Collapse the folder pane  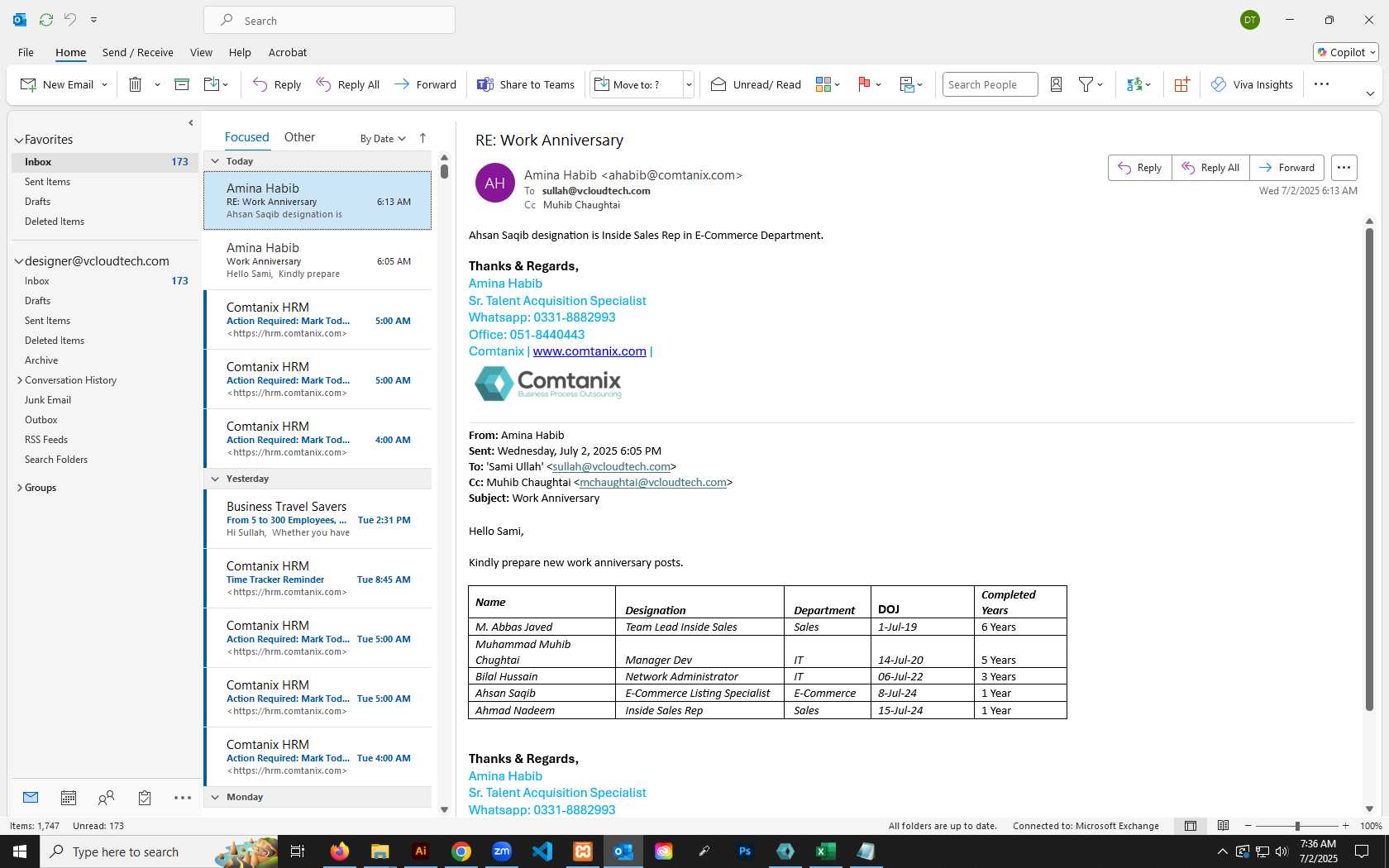point(191,123)
